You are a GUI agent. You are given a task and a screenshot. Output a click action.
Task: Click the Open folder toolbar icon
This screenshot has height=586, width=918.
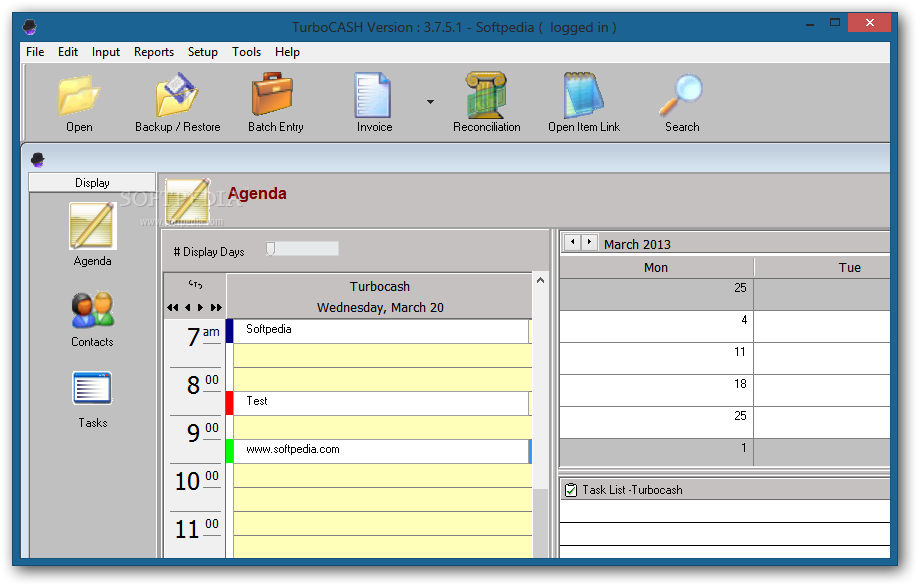coord(79,95)
